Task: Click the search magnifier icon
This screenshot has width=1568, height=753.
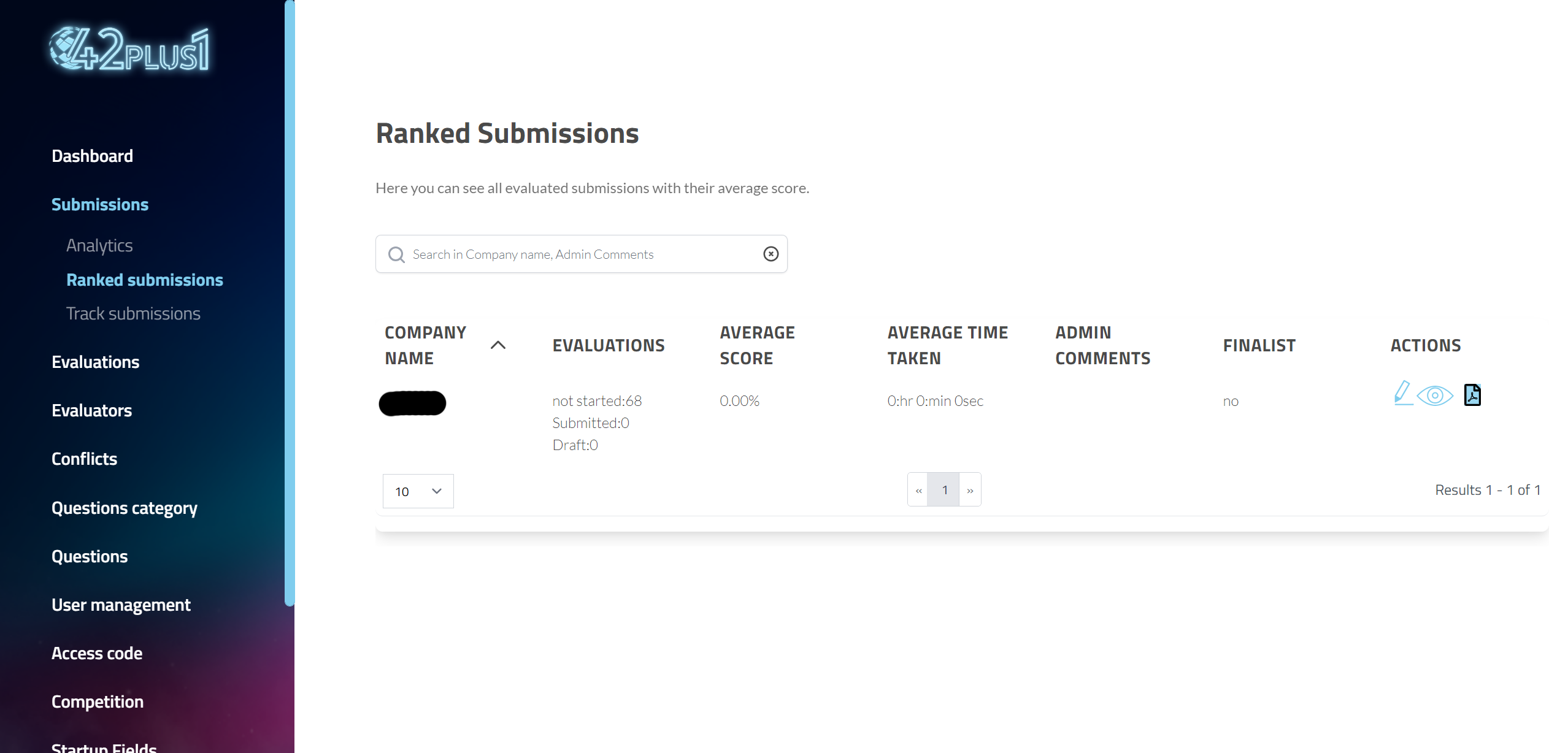Action: (x=397, y=254)
